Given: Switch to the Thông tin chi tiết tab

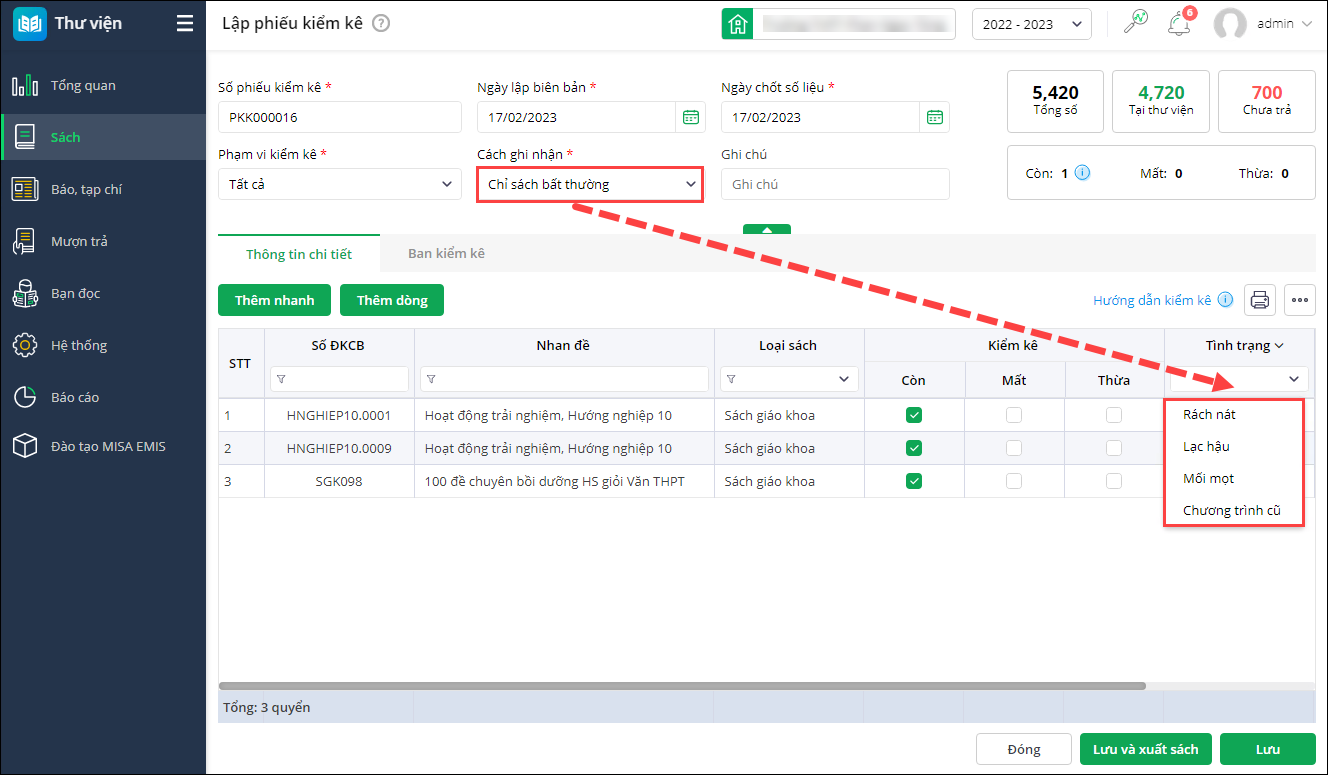Looking at the screenshot, I should 299,254.
